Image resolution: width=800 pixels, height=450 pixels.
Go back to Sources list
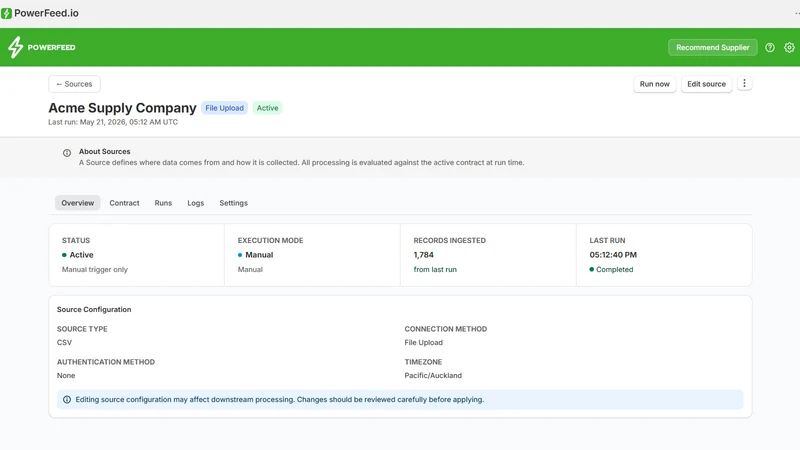[x=74, y=84]
